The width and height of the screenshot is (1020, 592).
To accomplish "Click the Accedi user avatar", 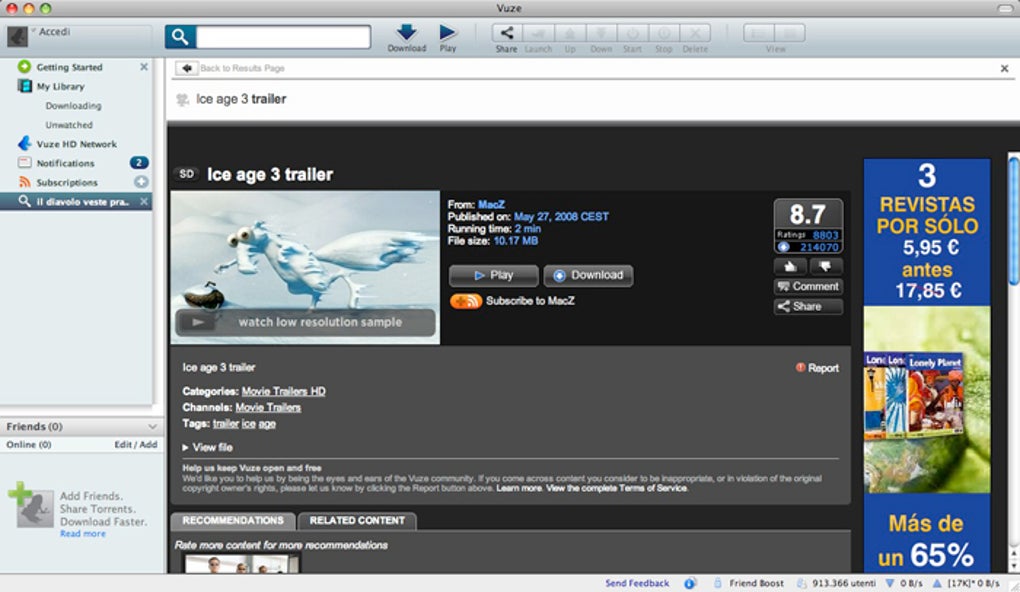I will [x=18, y=36].
